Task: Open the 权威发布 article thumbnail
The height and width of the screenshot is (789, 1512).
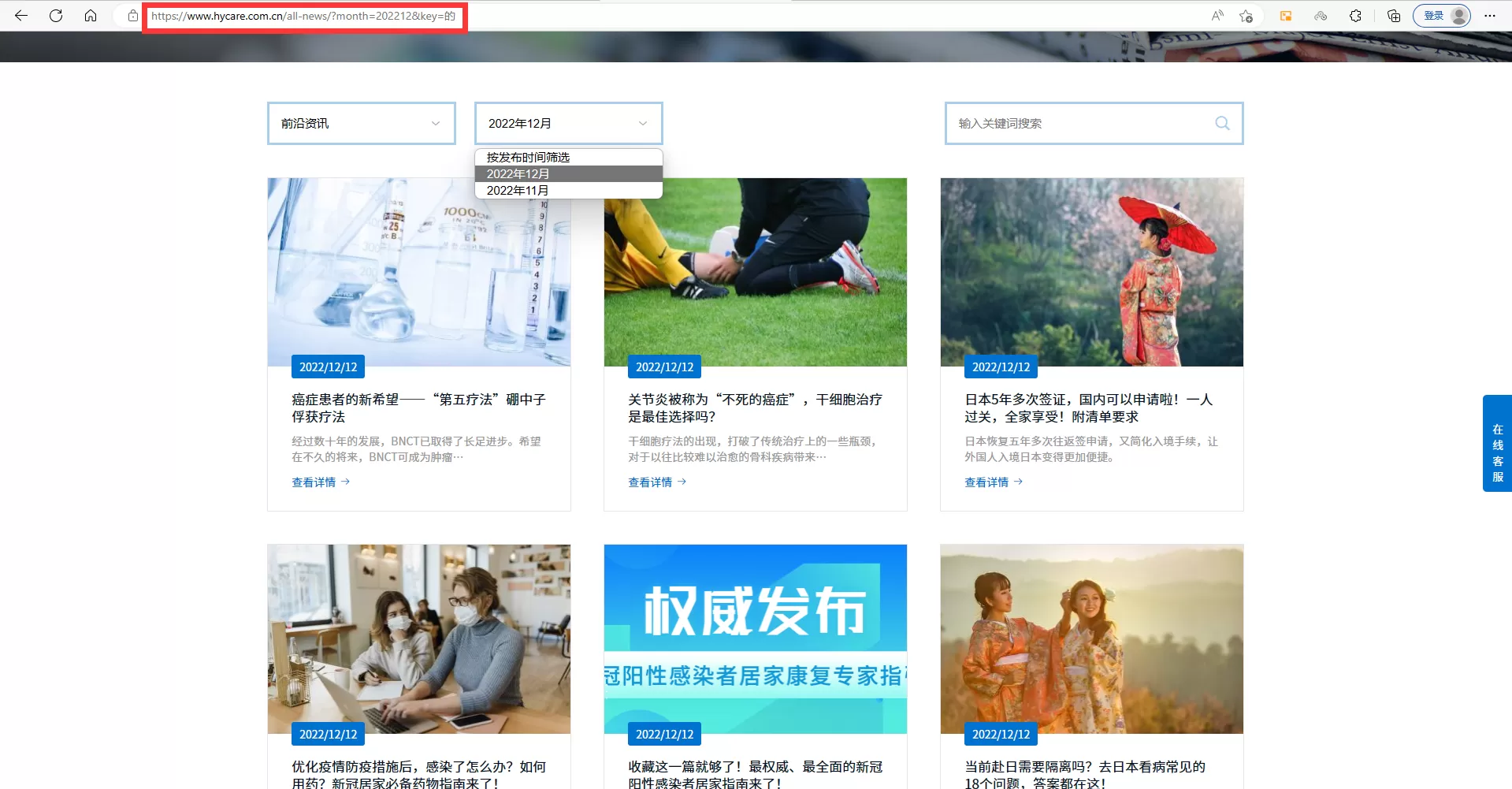Action: click(x=755, y=638)
